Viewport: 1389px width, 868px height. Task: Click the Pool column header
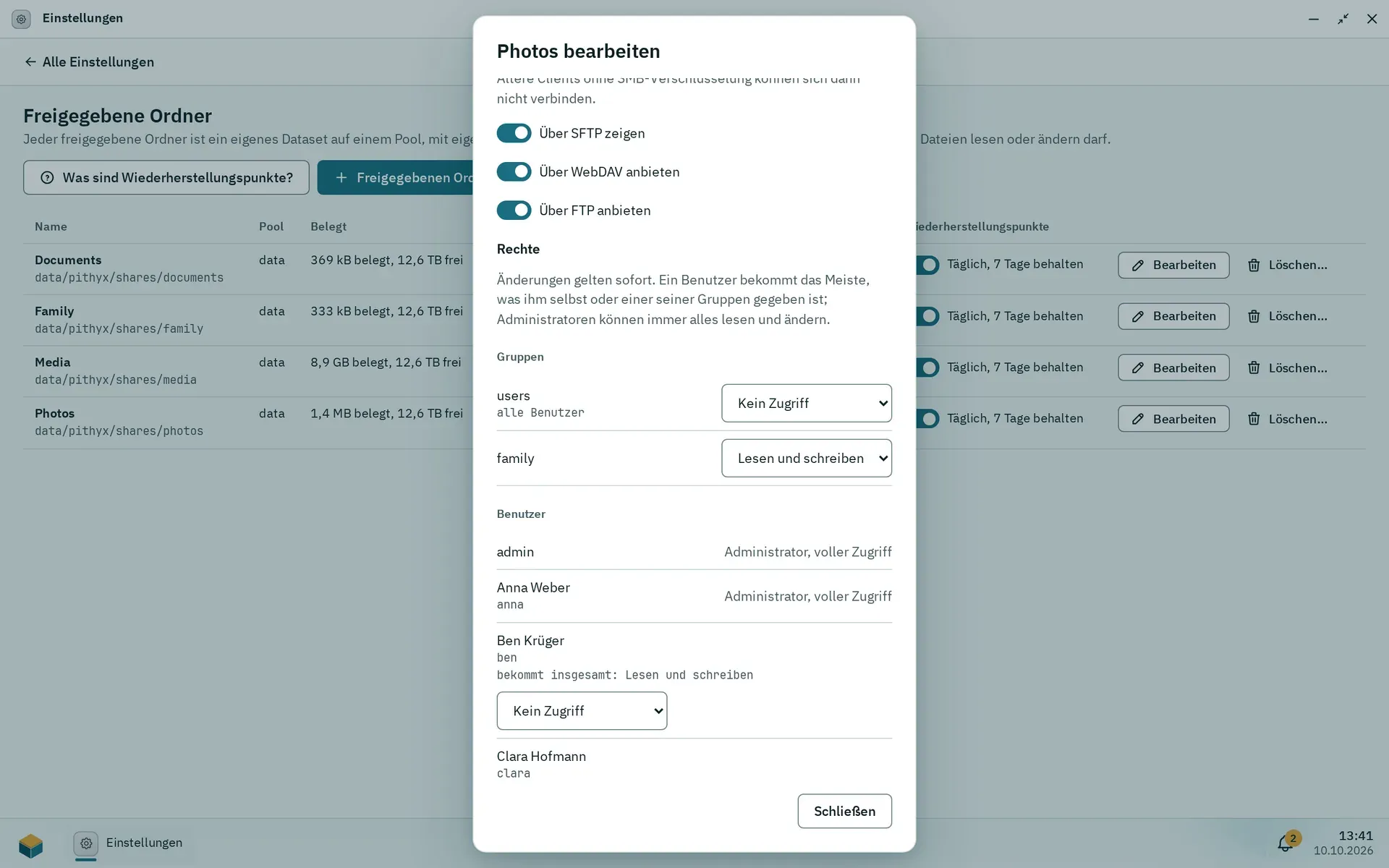click(x=271, y=226)
